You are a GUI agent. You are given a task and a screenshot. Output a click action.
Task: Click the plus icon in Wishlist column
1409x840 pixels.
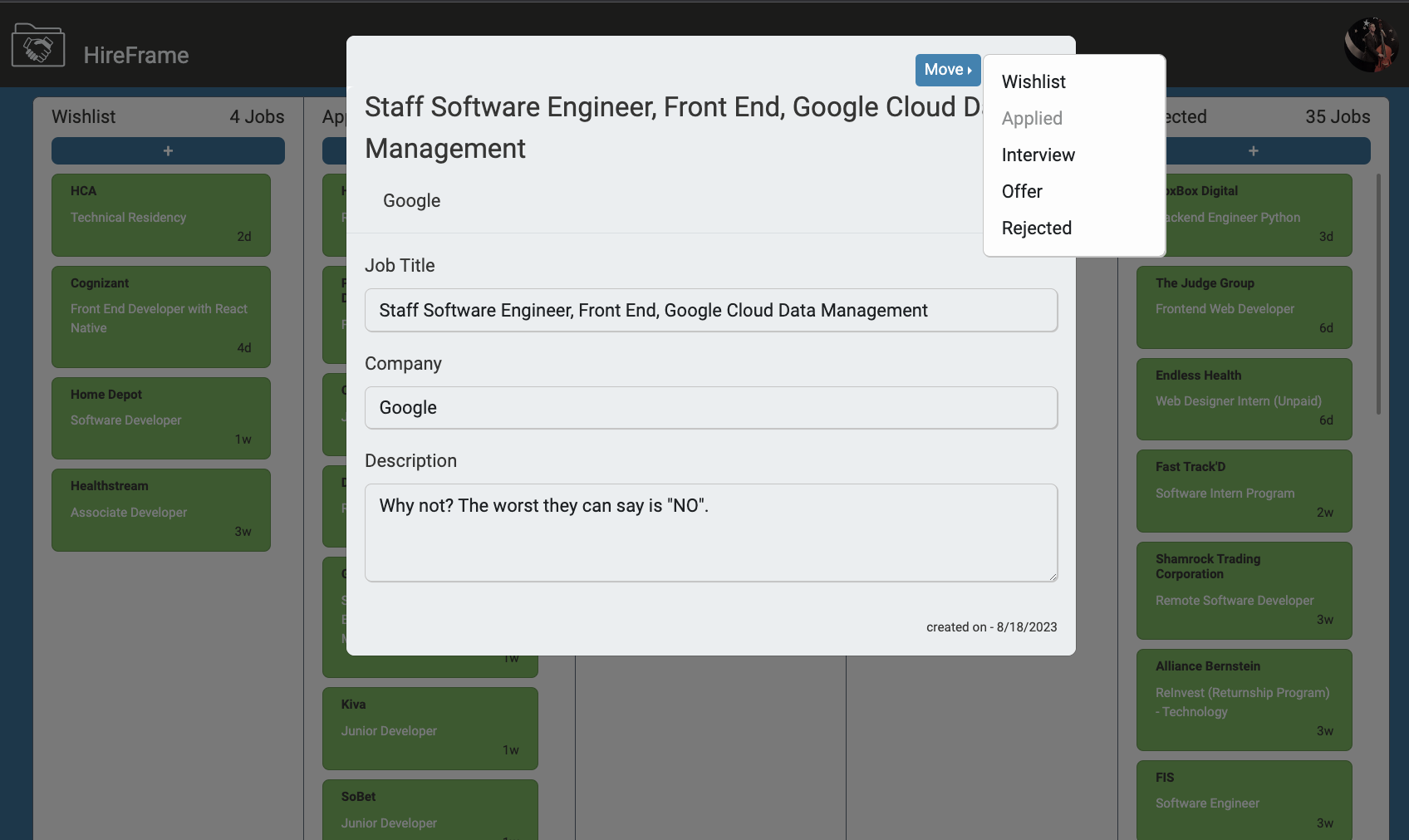point(168,150)
